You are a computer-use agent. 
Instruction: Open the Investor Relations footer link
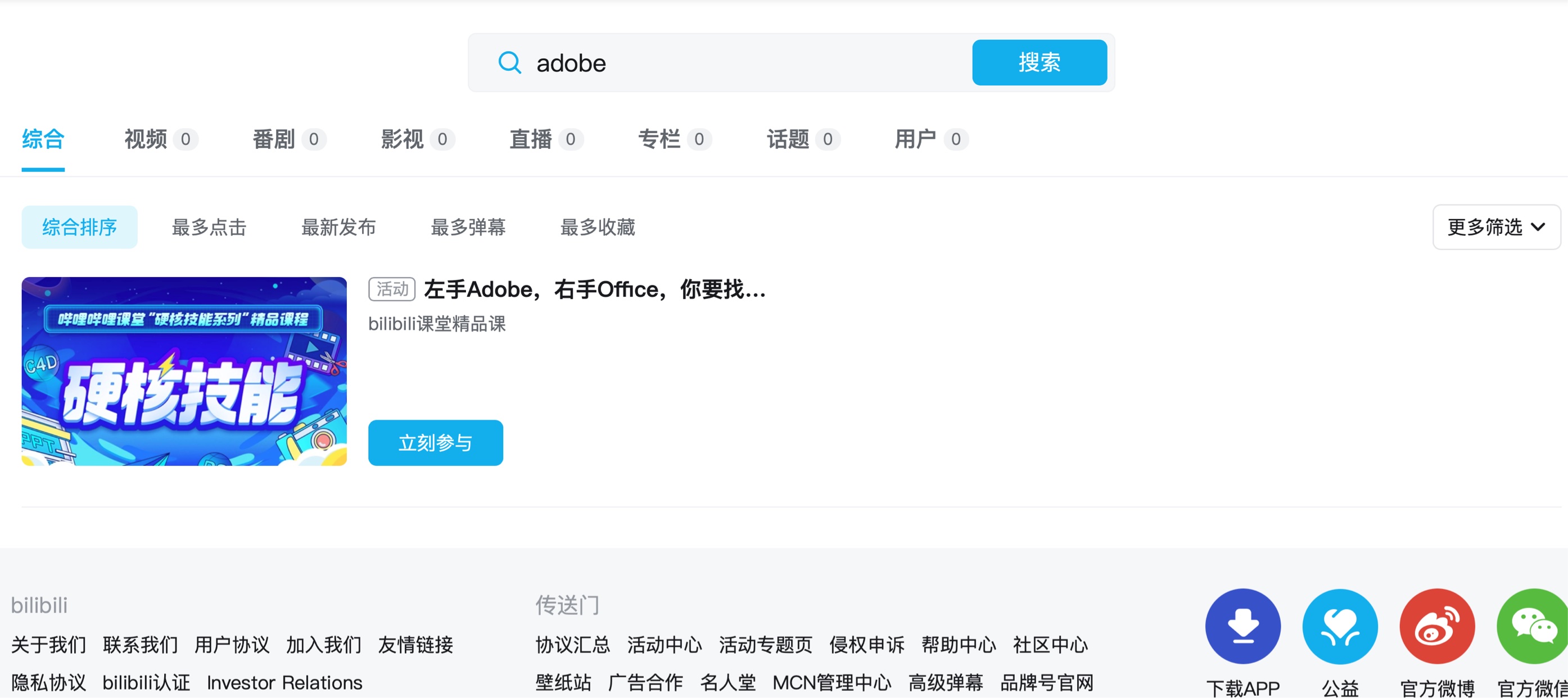tap(284, 682)
